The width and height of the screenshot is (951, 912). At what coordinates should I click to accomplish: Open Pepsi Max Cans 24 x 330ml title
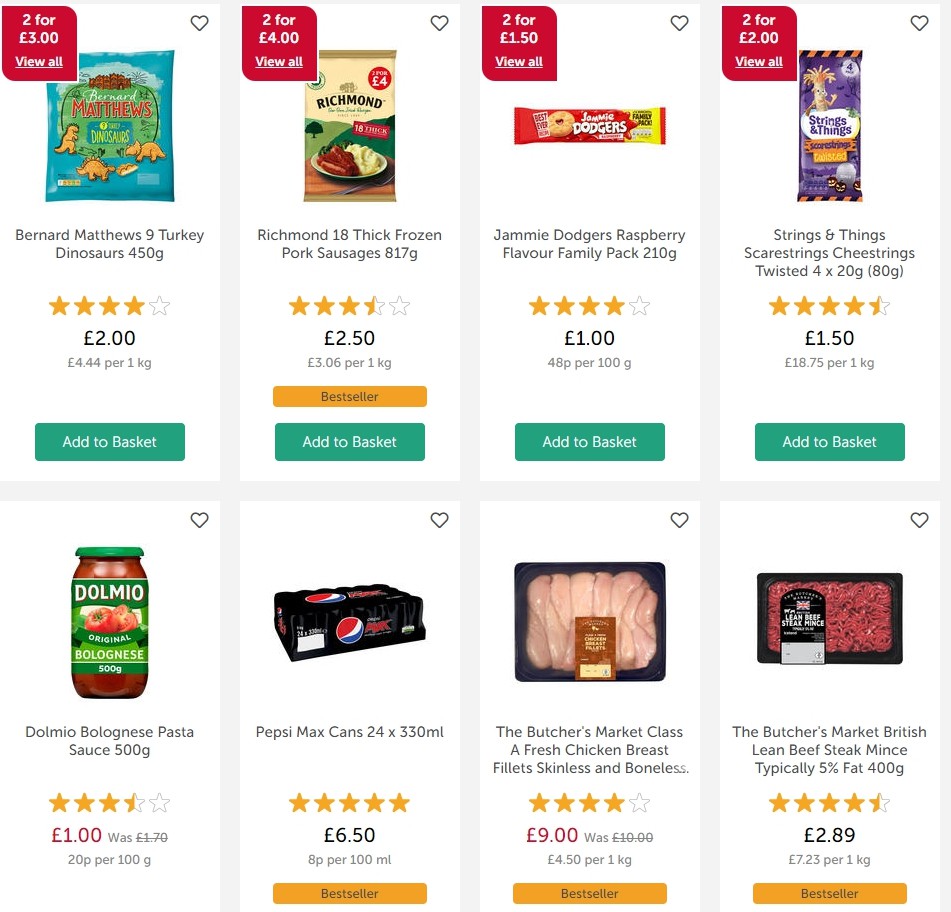(x=350, y=732)
